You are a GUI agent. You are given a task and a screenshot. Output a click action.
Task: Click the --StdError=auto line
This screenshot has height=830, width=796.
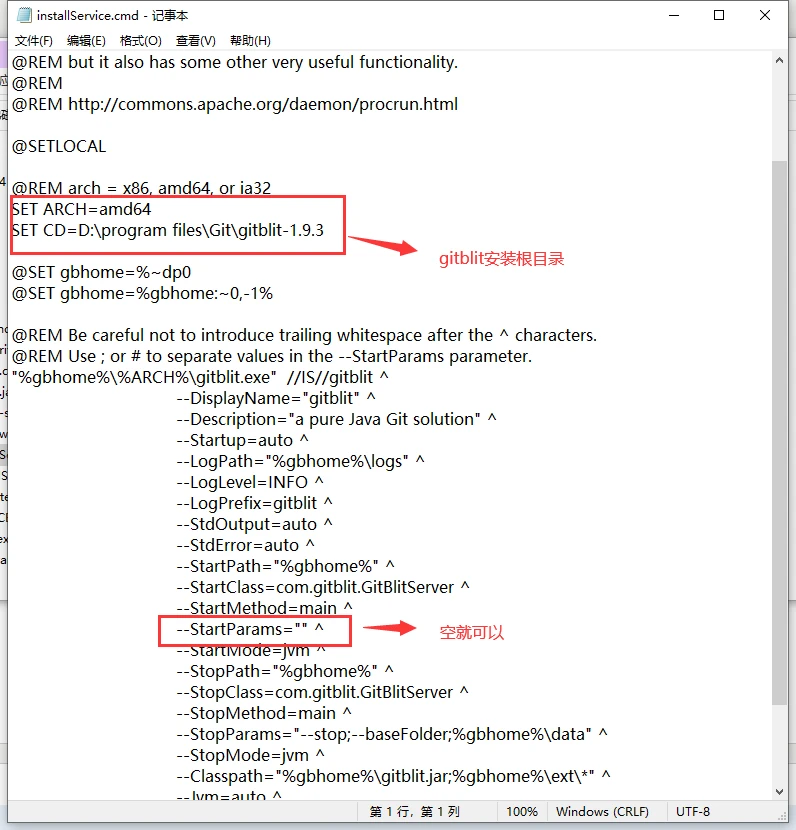pyautogui.click(x=246, y=545)
